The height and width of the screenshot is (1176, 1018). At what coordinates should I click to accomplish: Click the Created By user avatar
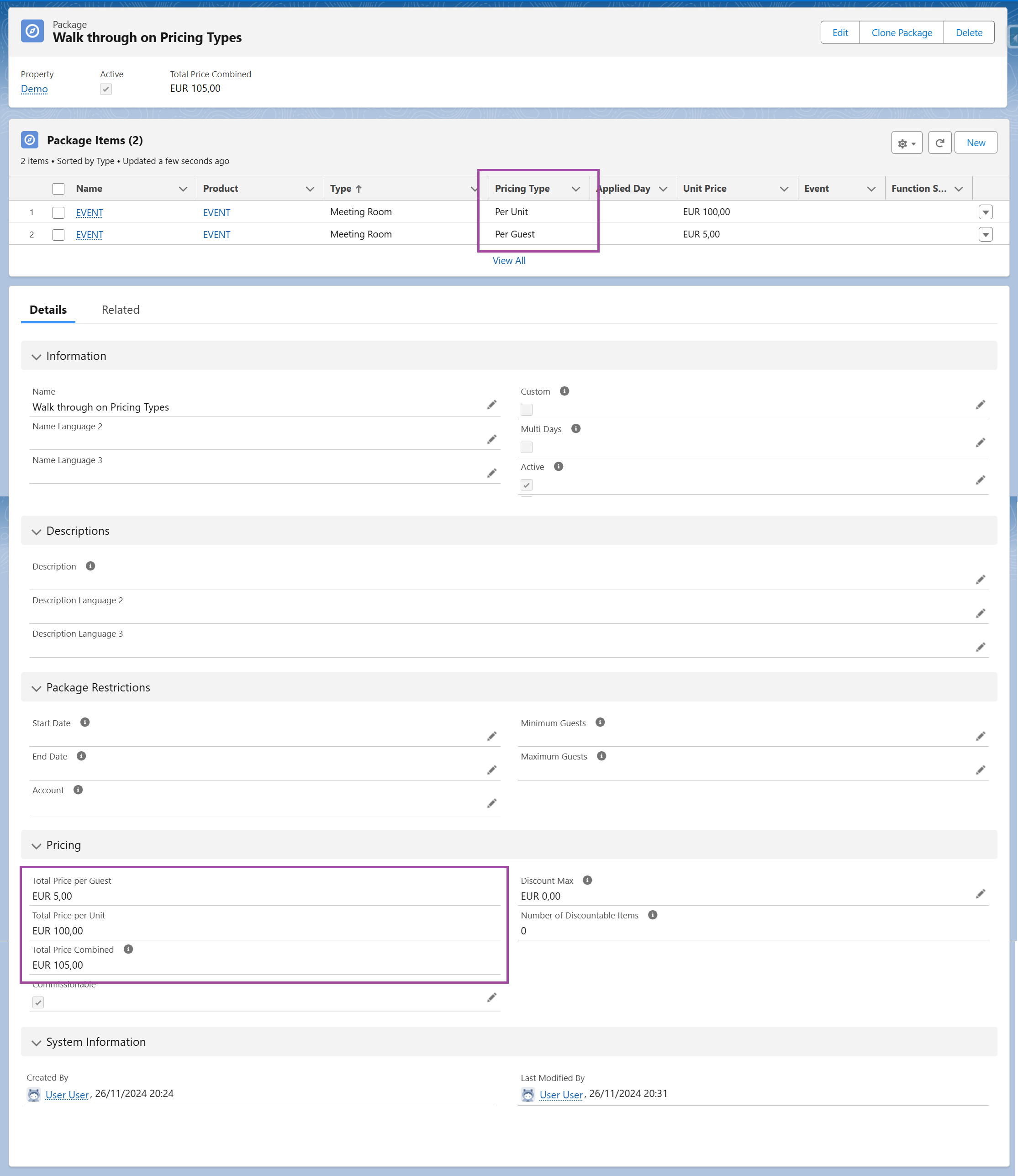pos(34,1094)
